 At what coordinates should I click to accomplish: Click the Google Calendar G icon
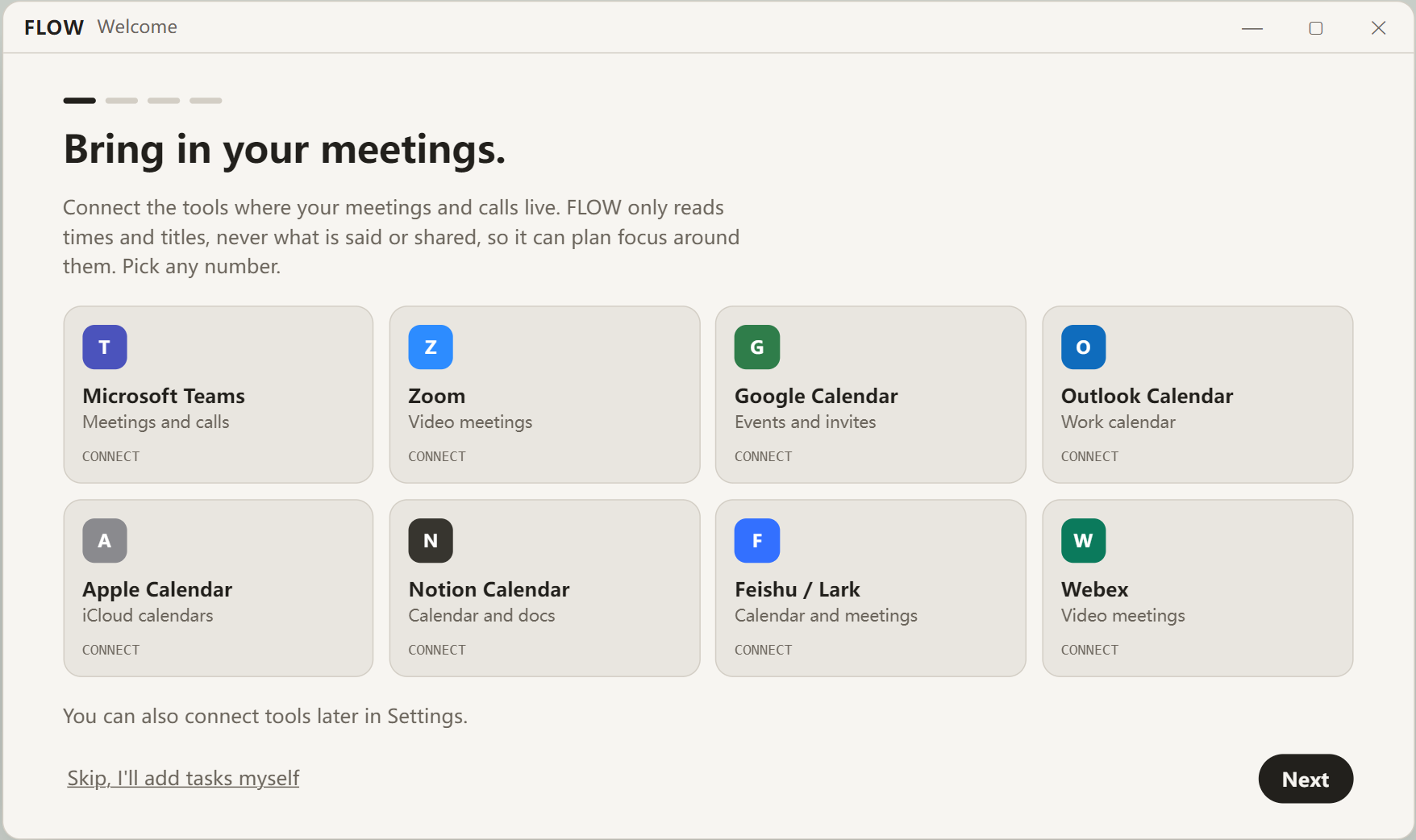click(x=757, y=347)
